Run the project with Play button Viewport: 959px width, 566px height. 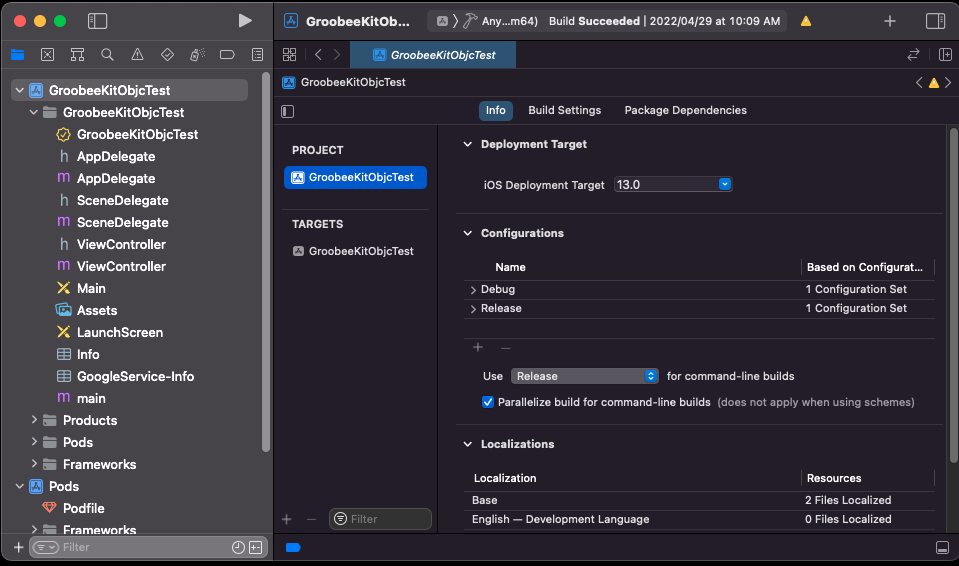click(x=245, y=21)
